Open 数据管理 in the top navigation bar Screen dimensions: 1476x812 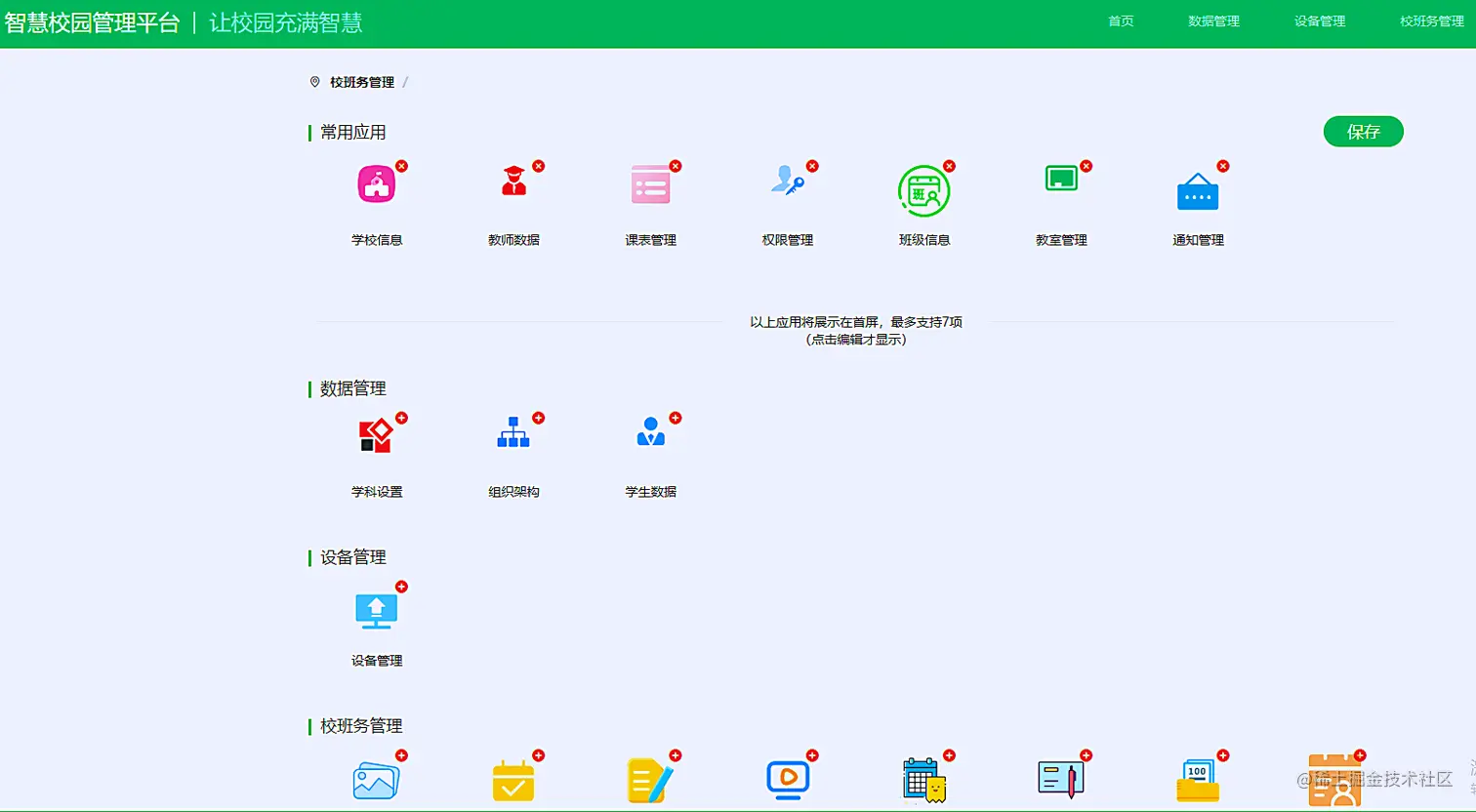pyautogui.click(x=1213, y=21)
